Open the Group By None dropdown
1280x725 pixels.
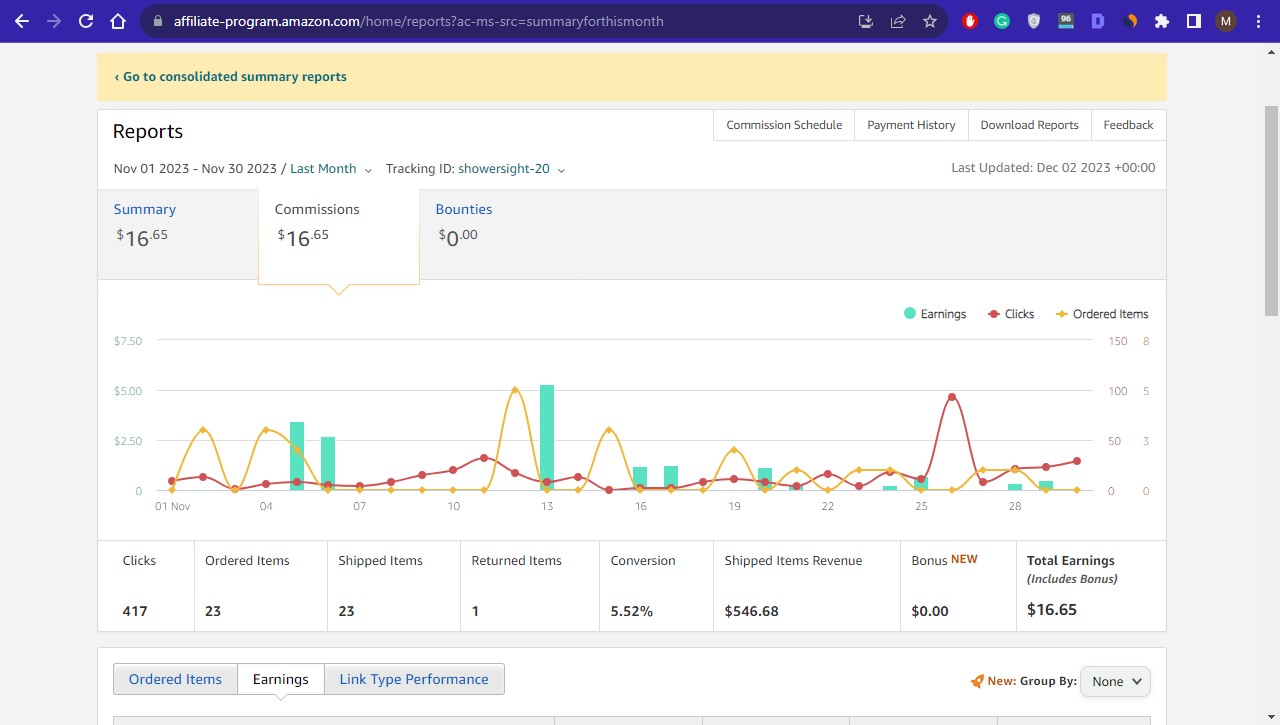(1115, 681)
